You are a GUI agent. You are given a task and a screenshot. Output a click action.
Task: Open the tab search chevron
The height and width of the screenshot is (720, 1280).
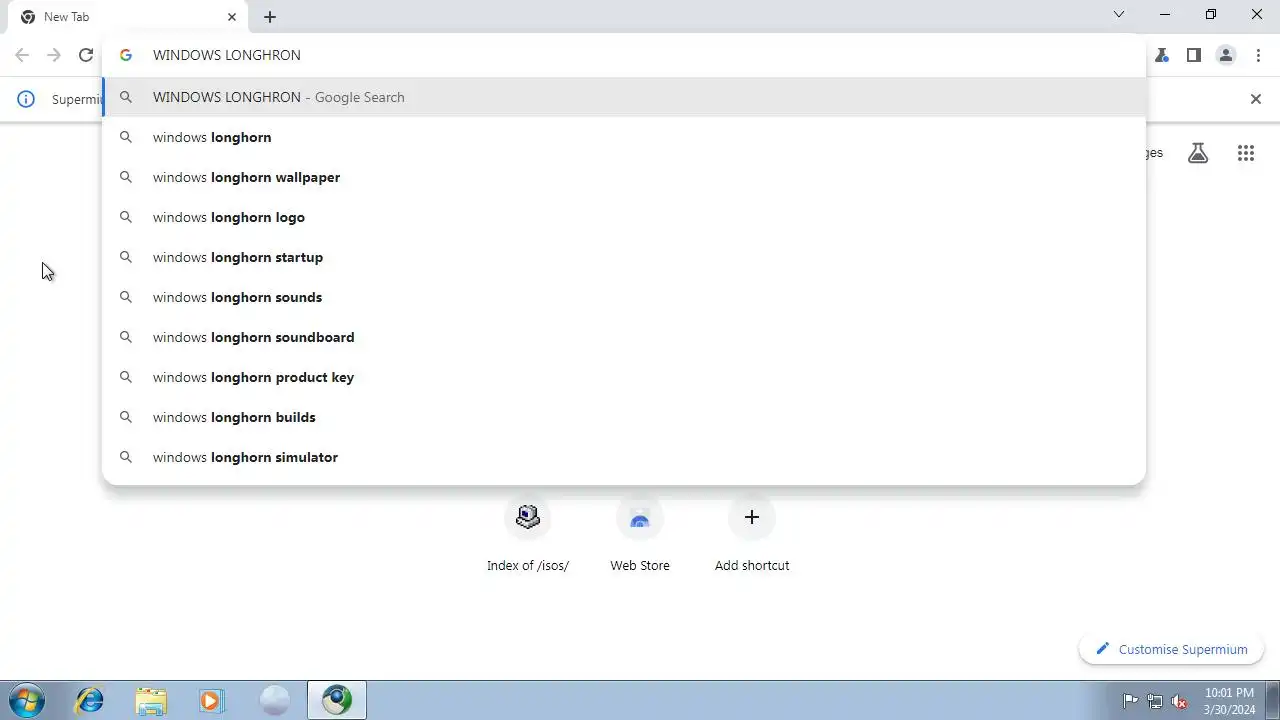click(1119, 15)
